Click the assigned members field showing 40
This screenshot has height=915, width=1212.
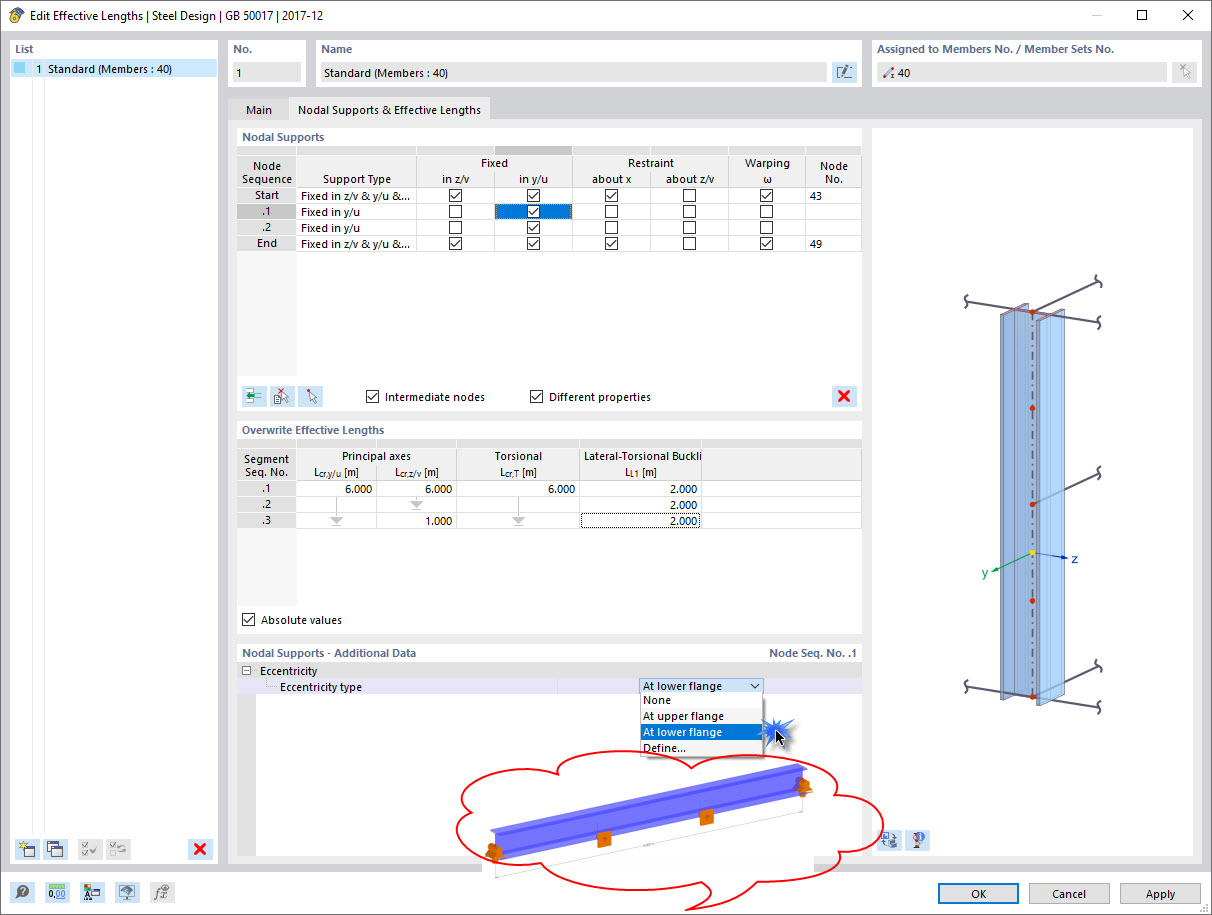[1022, 73]
